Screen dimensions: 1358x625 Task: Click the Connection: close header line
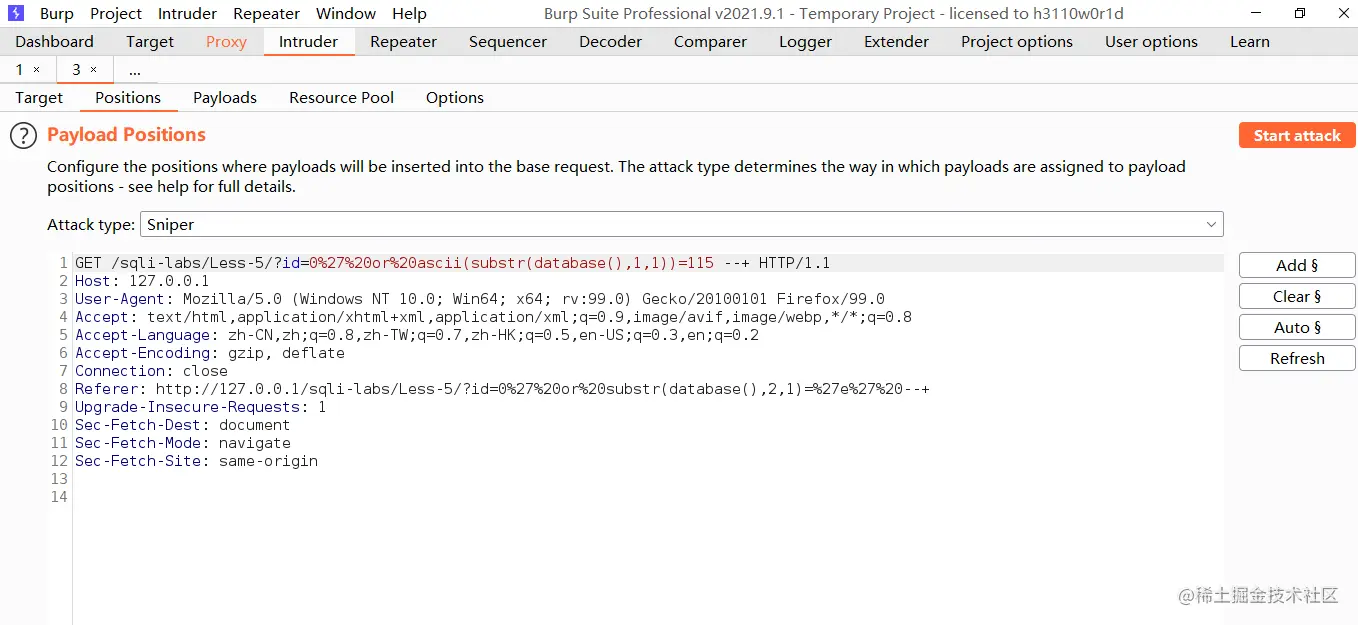tap(151, 371)
